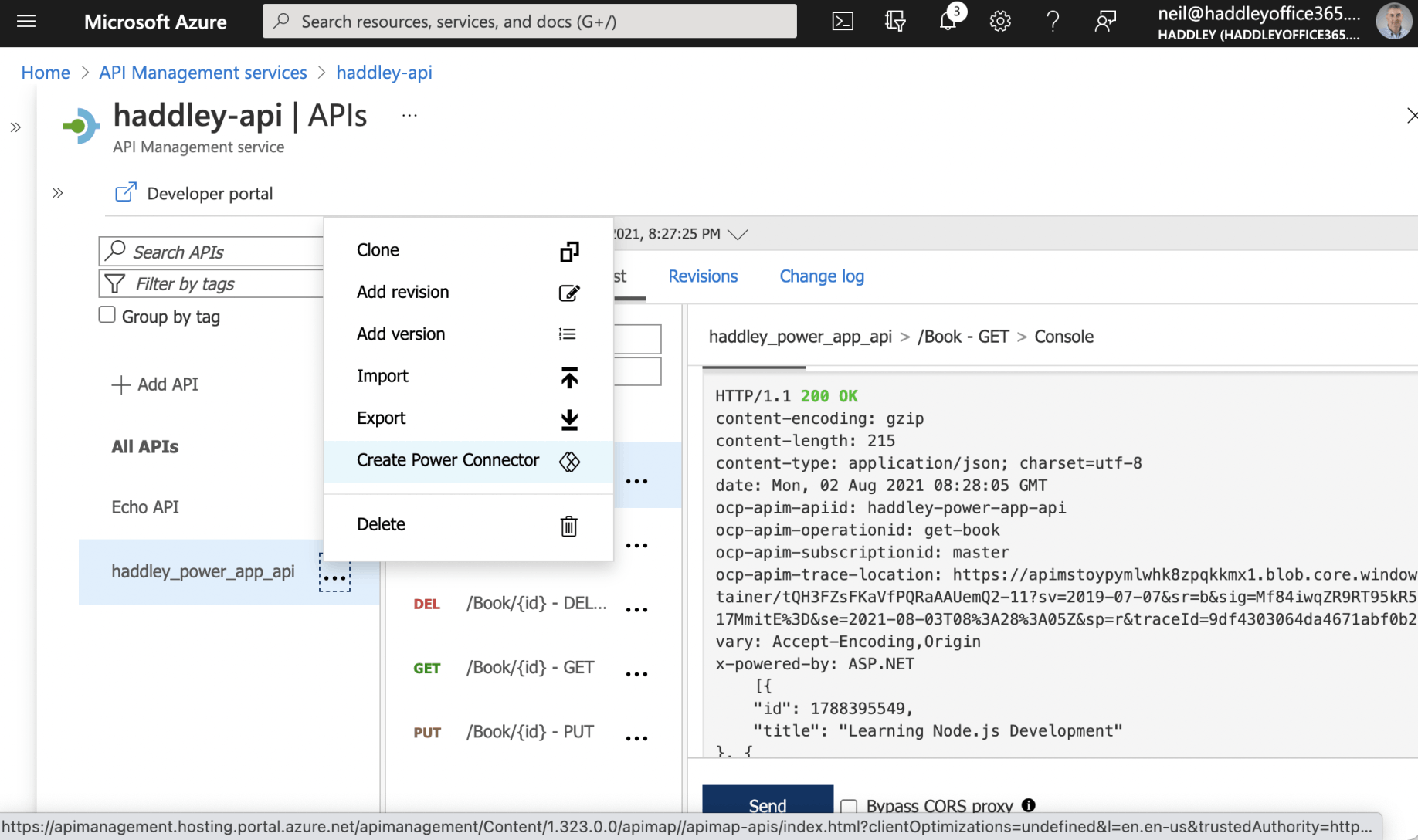Go to API Management services breadcrumb
The width and height of the screenshot is (1418, 840).
pyautogui.click(x=203, y=73)
